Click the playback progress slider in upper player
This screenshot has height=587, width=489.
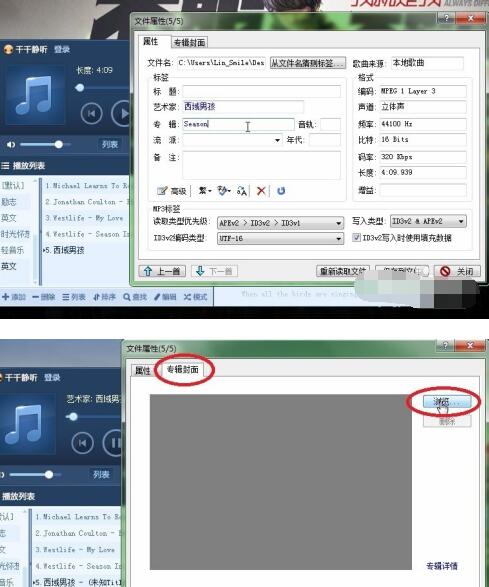pyautogui.click(x=102, y=88)
